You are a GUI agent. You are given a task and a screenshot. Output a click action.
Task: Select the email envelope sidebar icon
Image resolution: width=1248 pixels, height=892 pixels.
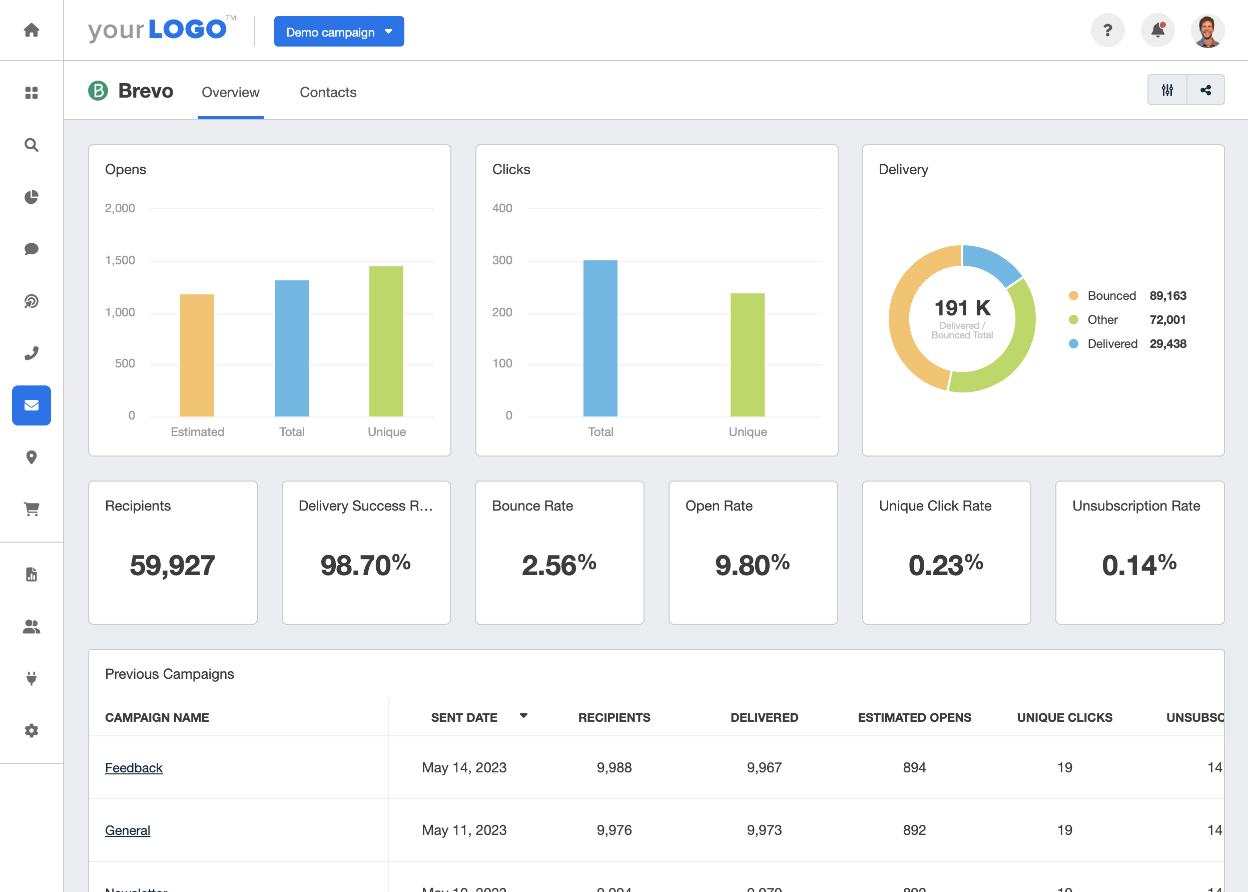pos(31,405)
